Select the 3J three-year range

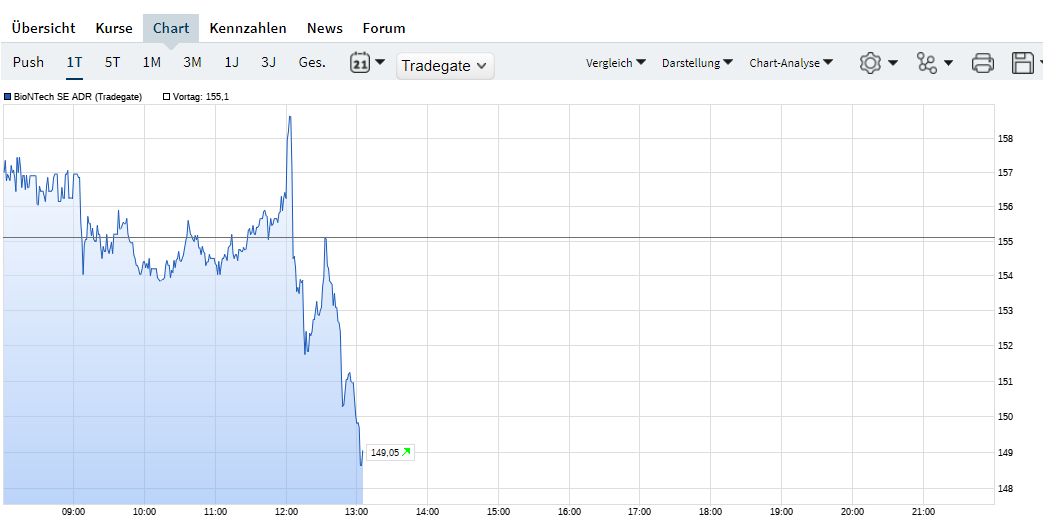point(268,63)
